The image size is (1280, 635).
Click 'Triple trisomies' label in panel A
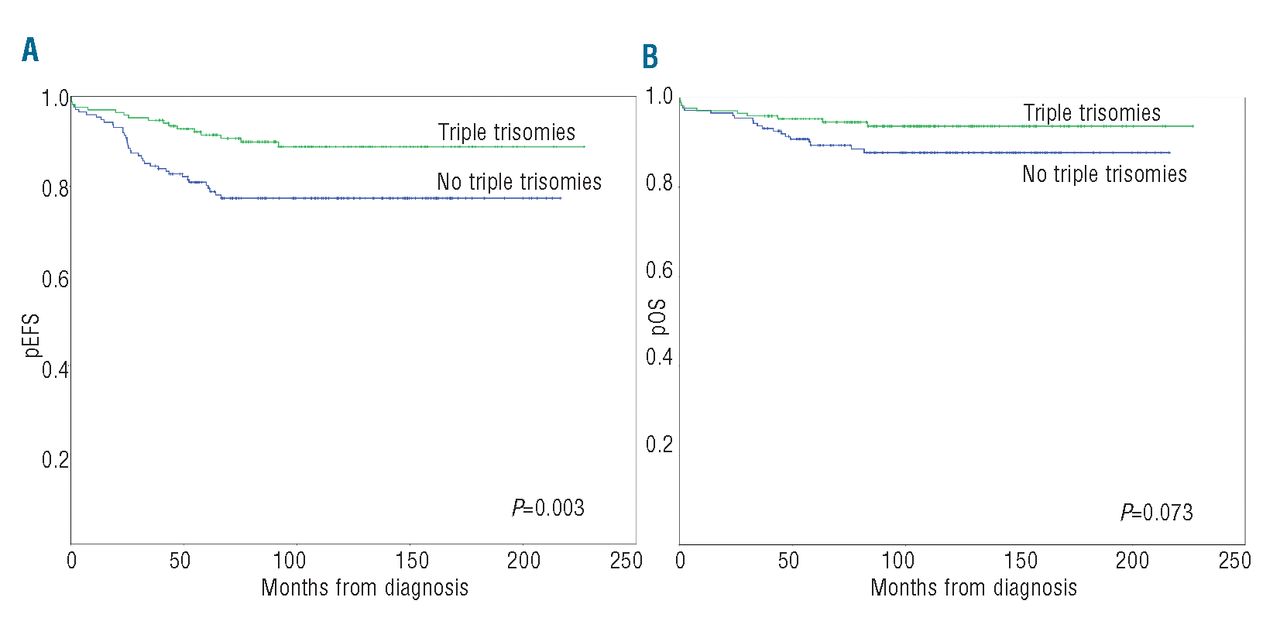506,132
